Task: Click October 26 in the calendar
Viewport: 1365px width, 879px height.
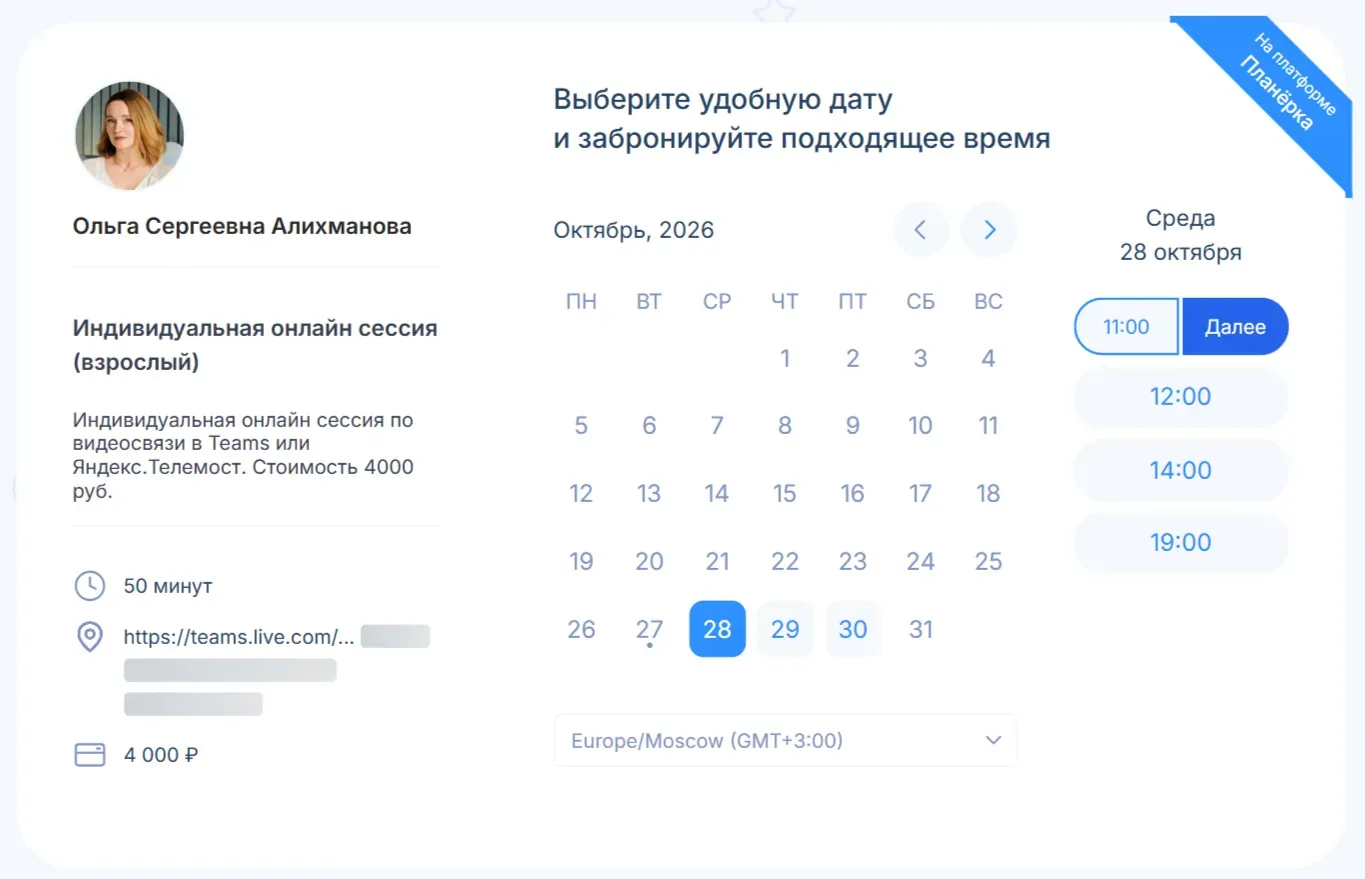Action: pyautogui.click(x=581, y=629)
